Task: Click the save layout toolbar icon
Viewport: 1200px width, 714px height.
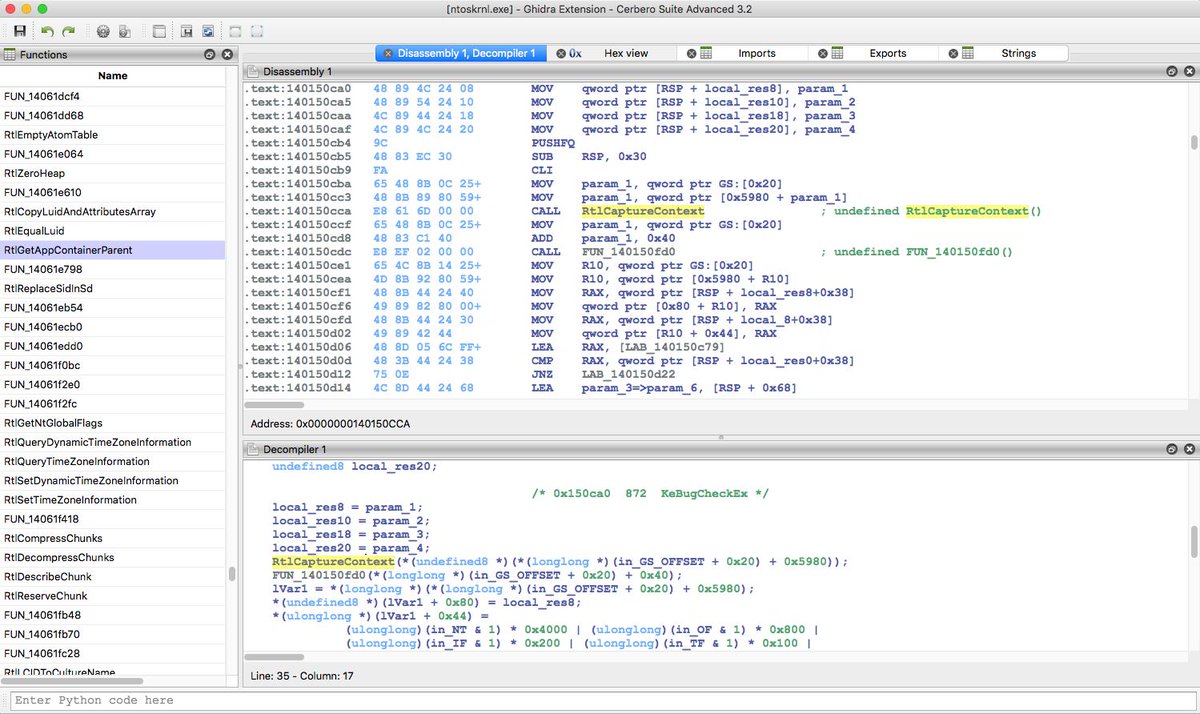Action: (x=186, y=32)
